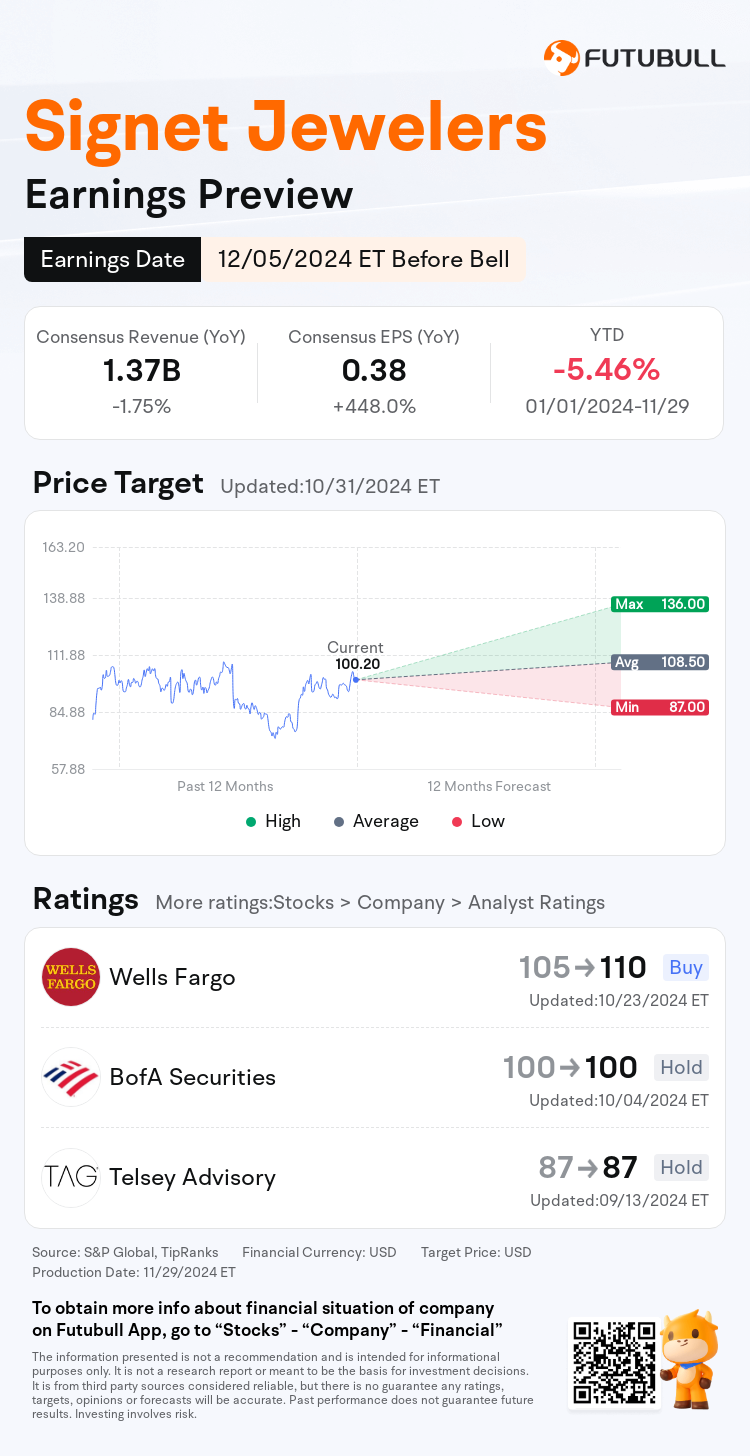Click the red Low legend dot
This screenshot has height=1456, width=750.
click(456, 821)
